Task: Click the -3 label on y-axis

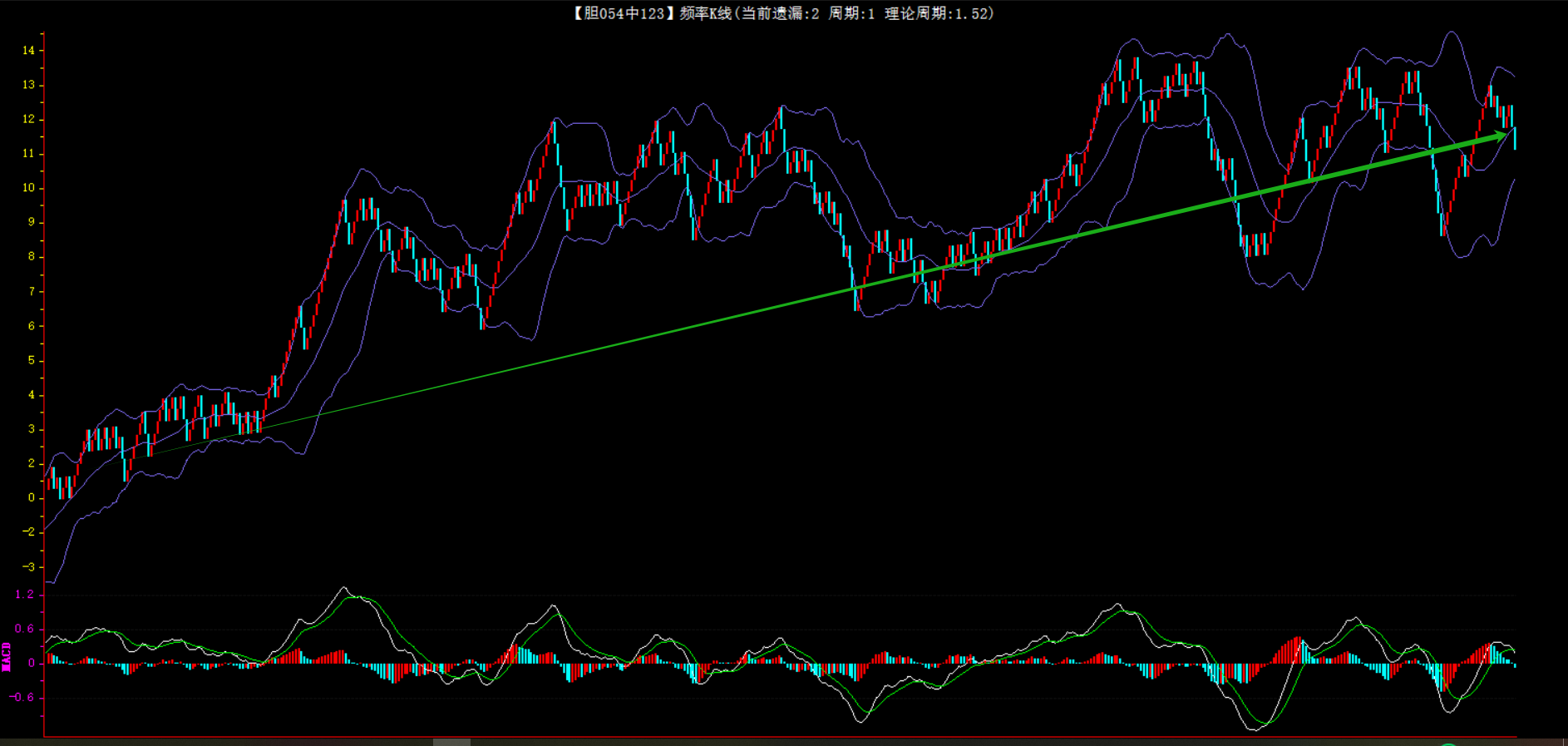Action: click(29, 567)
